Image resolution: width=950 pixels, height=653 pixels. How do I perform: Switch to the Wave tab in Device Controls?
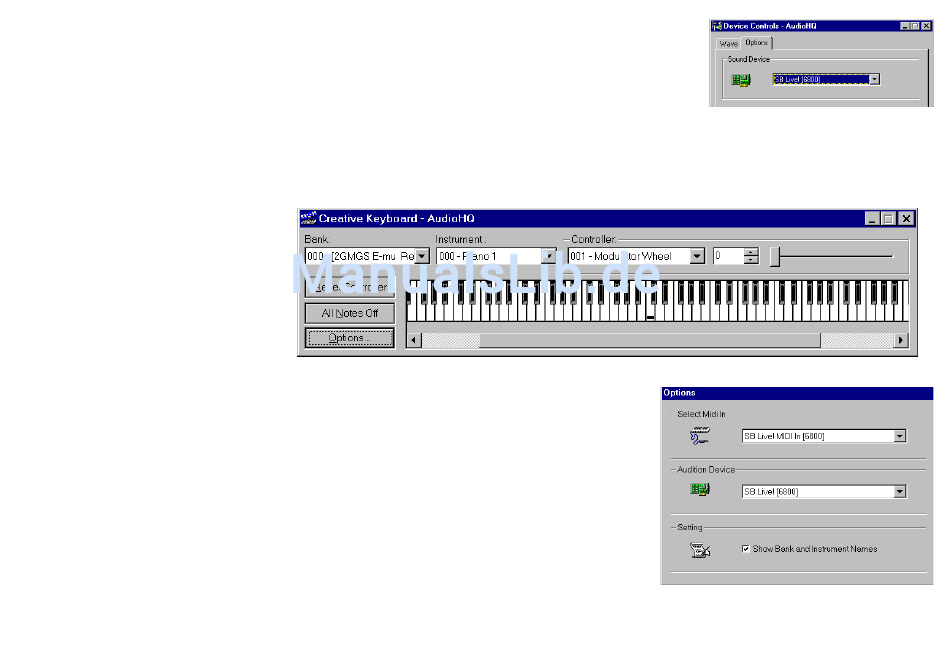tap(728, 44)
